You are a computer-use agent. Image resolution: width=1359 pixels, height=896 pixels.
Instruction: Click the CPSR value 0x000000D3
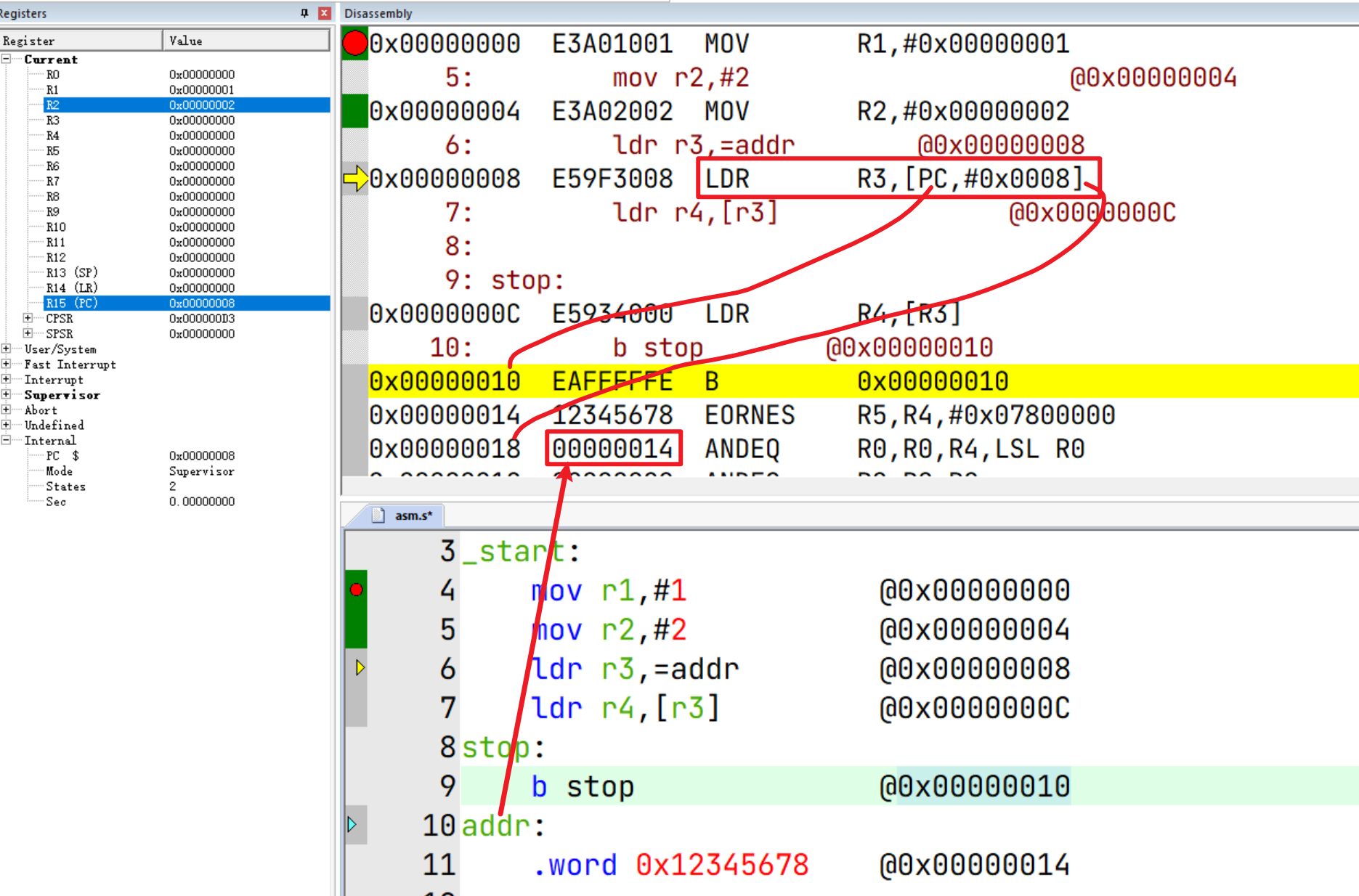coord(202,318)
